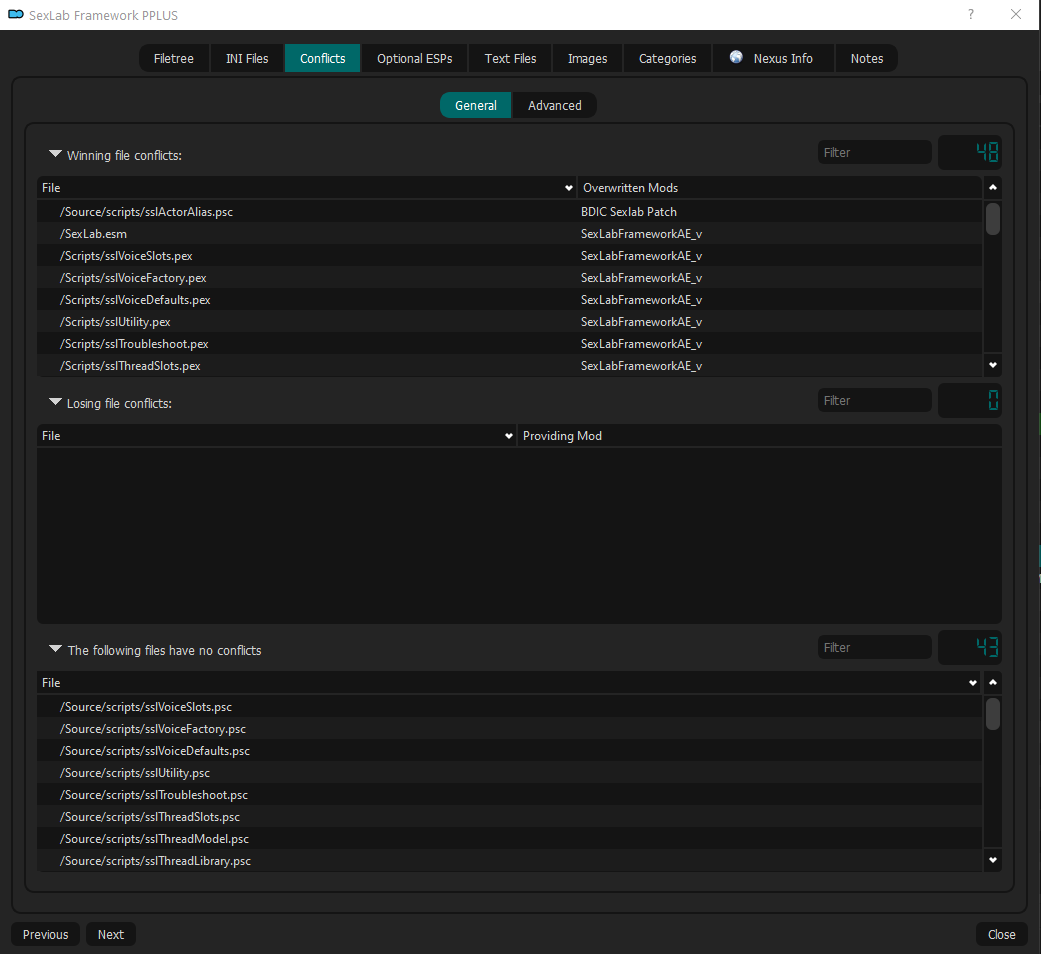Click the Nexus Info globe icon
The height and width of the screenshot is (954, 1041).
pos(736,57)
